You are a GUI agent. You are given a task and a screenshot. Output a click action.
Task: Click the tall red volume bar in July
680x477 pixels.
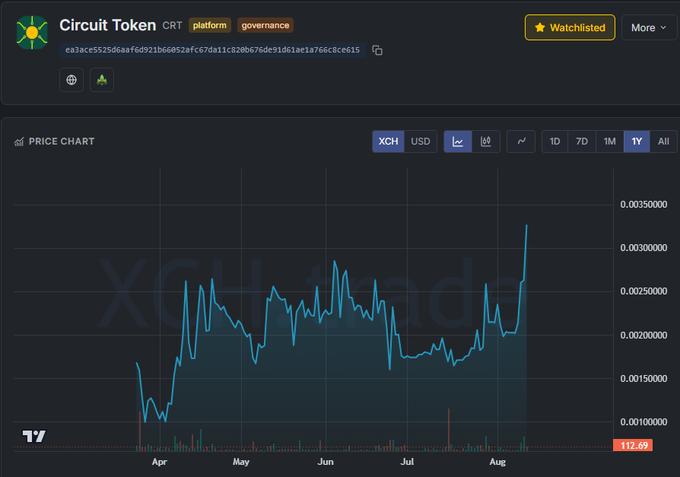point(449,428)
